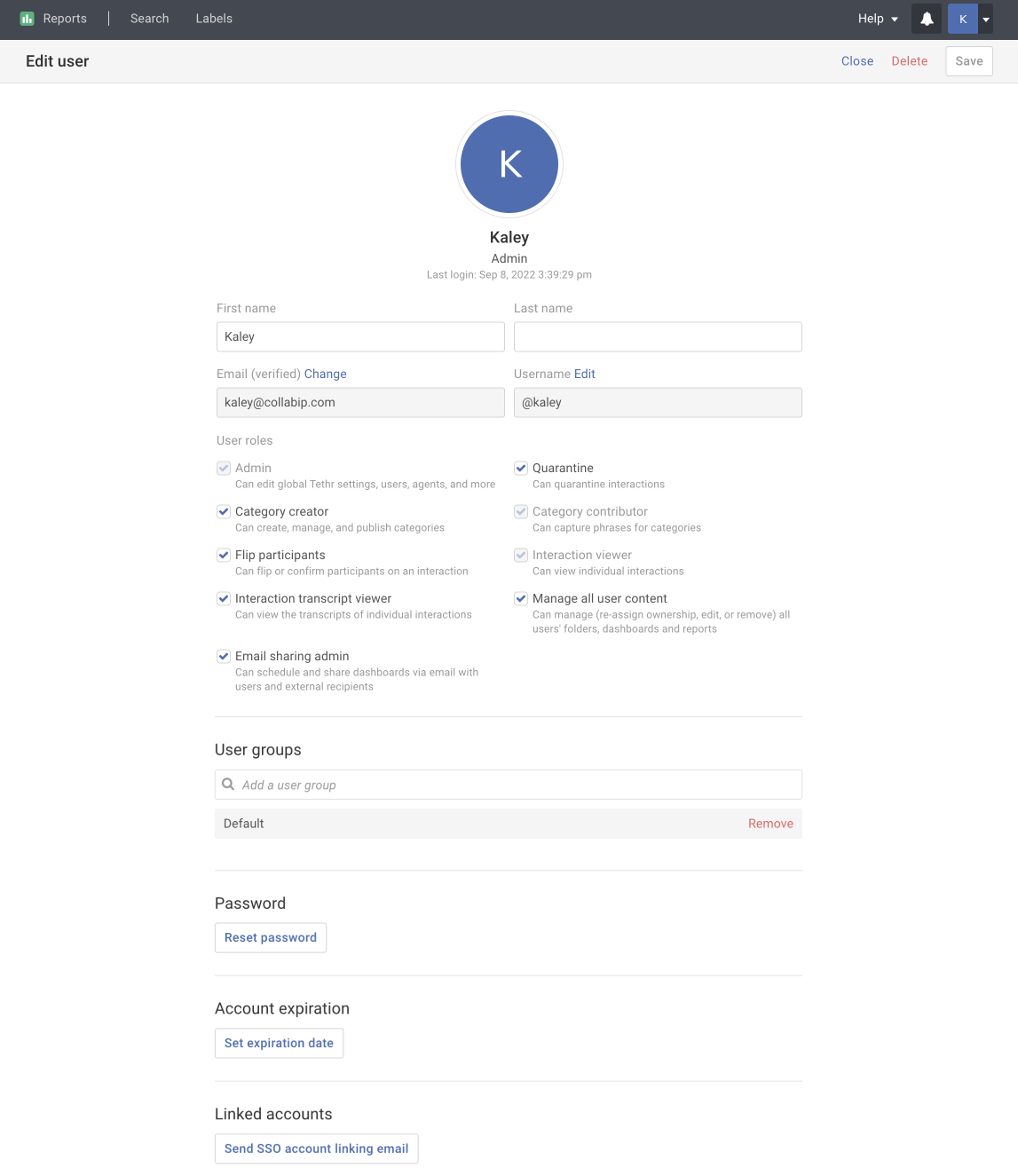Screen dimensions: 1018x1176
Task: Uncheck Email sharing admin role
Action: pyautogui.click(x=224, y=656)
